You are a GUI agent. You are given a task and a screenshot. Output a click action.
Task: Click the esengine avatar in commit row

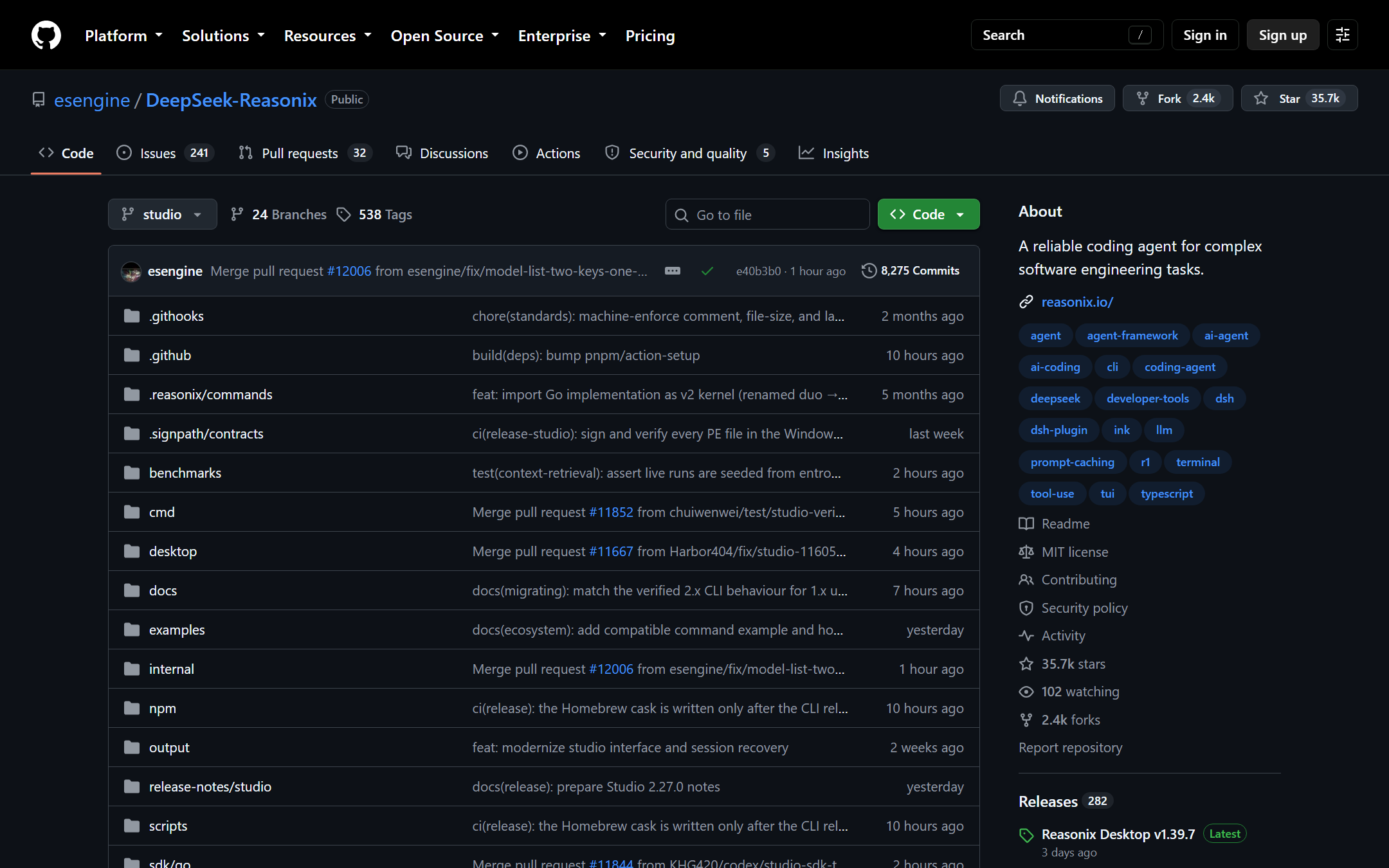(131, 271)
